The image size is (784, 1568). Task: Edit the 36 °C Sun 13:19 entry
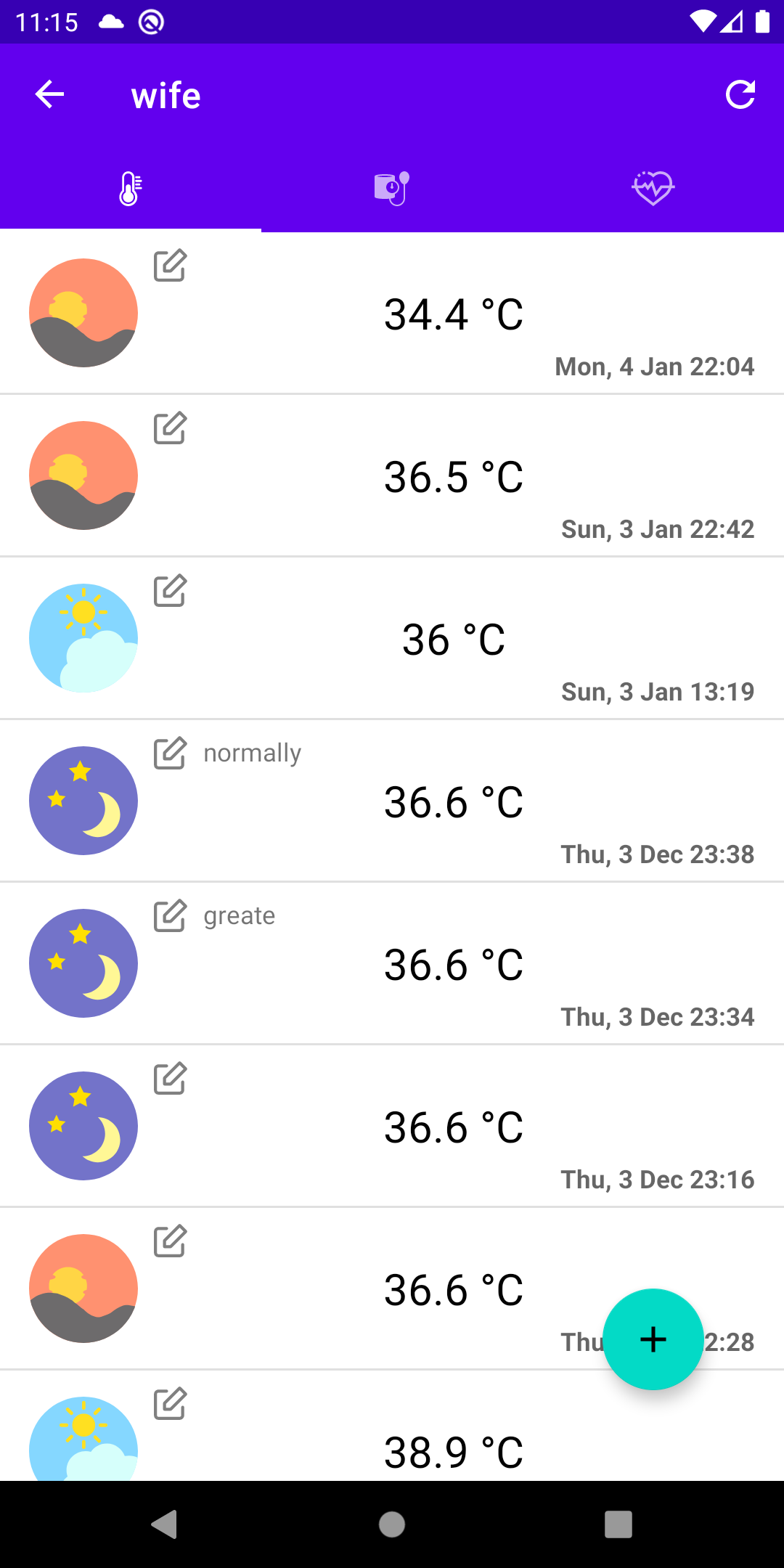click(171, 591)
